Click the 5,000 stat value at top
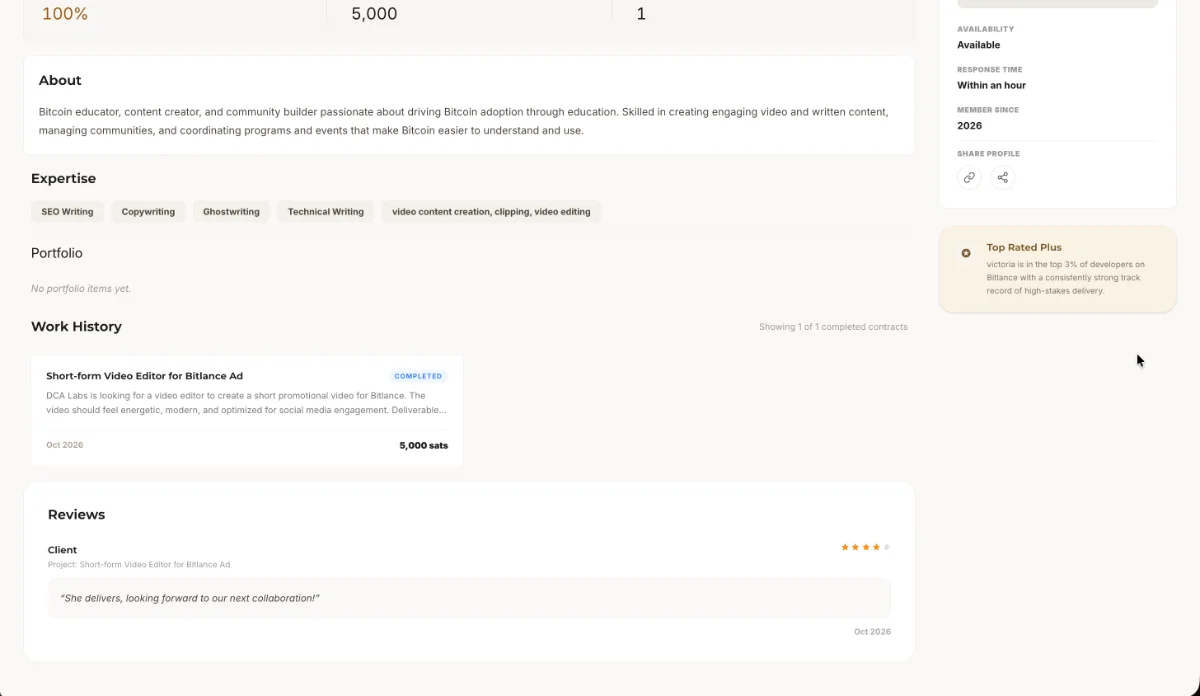Viewport: 1200px width, 696px height. tap(374, 14)
